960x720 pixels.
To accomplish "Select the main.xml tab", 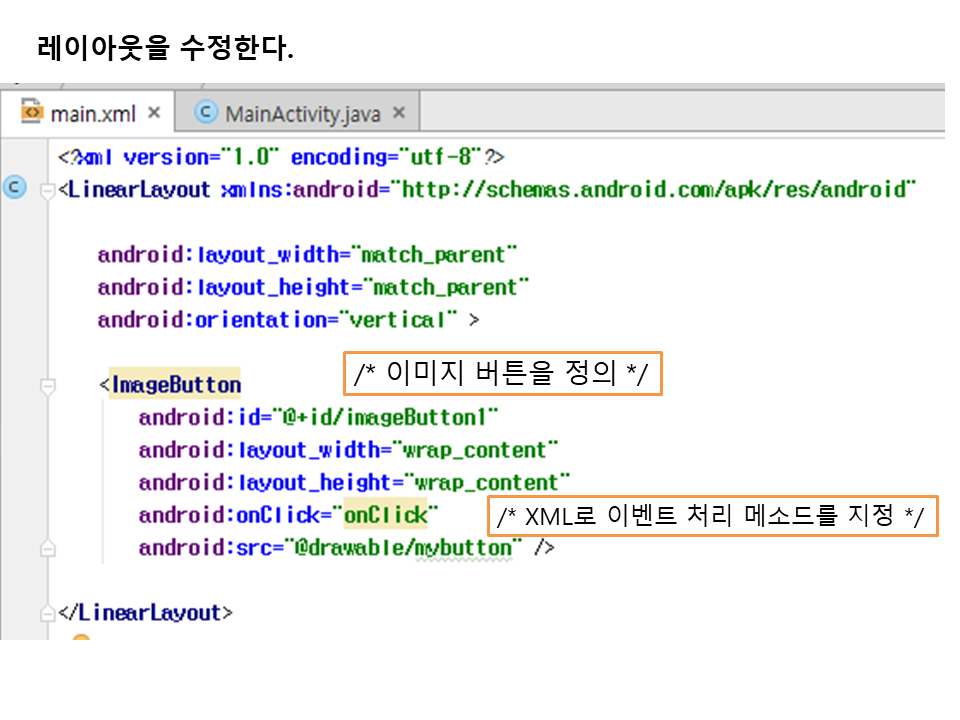I will [92, 113].
